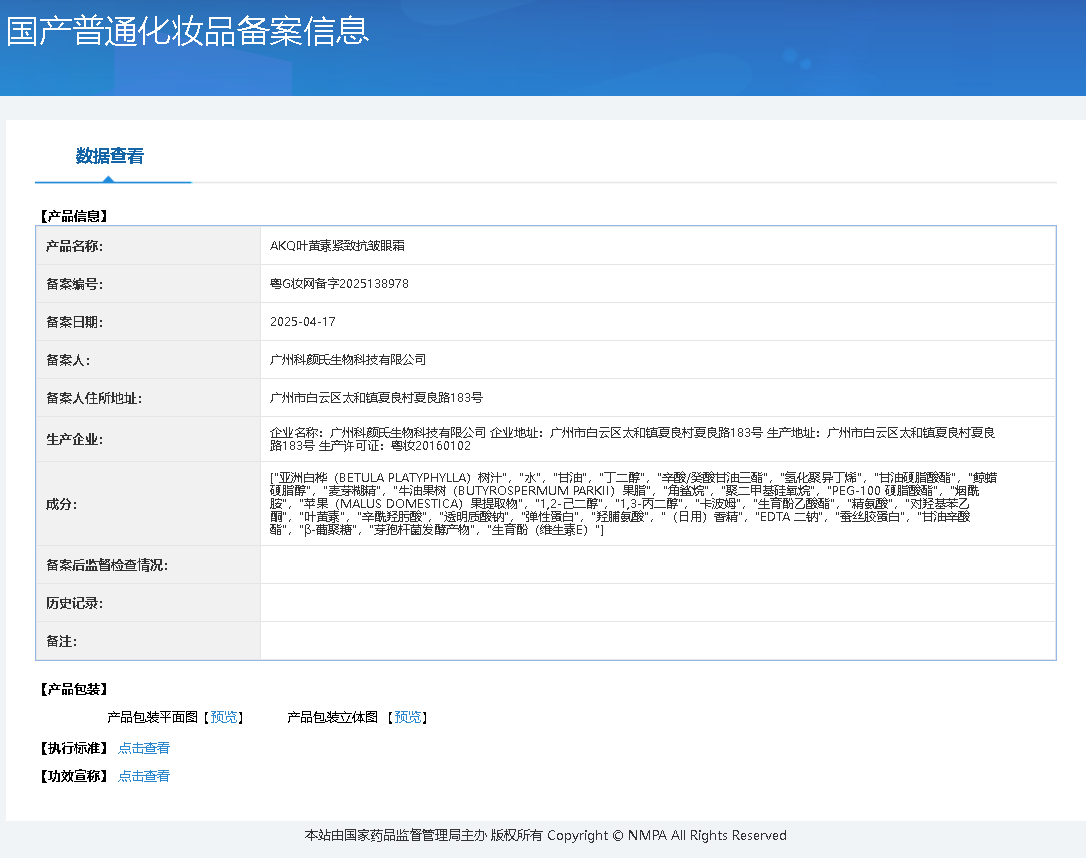The width and height of the screenshot is (1086, 858).
Task: Select the product name AKQ叶黄素紧致抗皱眼霜
Action: coord(337,245)
